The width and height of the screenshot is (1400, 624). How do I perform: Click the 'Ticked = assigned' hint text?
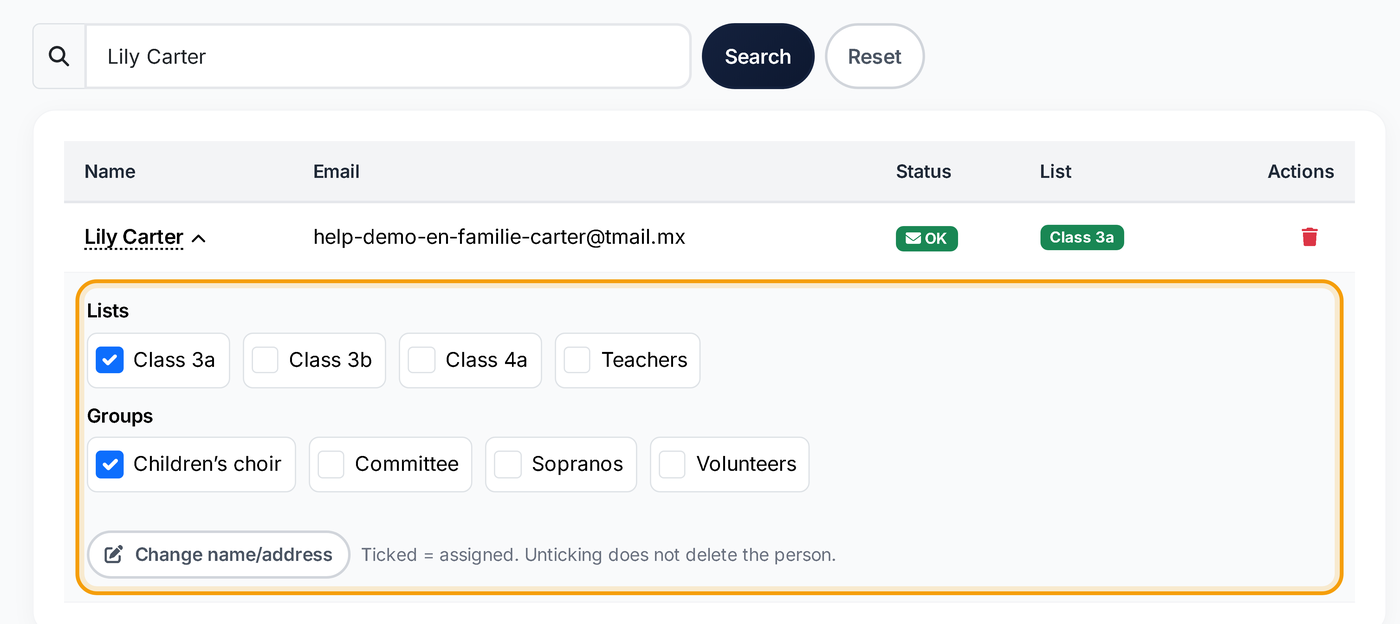pyautogui.click(x=598, y=554)
